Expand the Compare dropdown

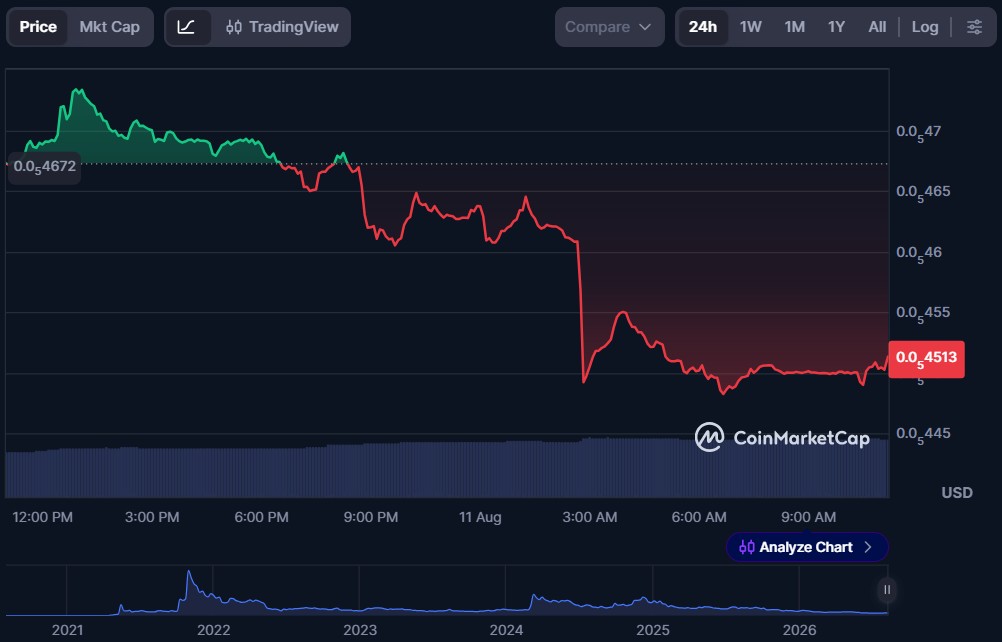click(x=609, y=27)
